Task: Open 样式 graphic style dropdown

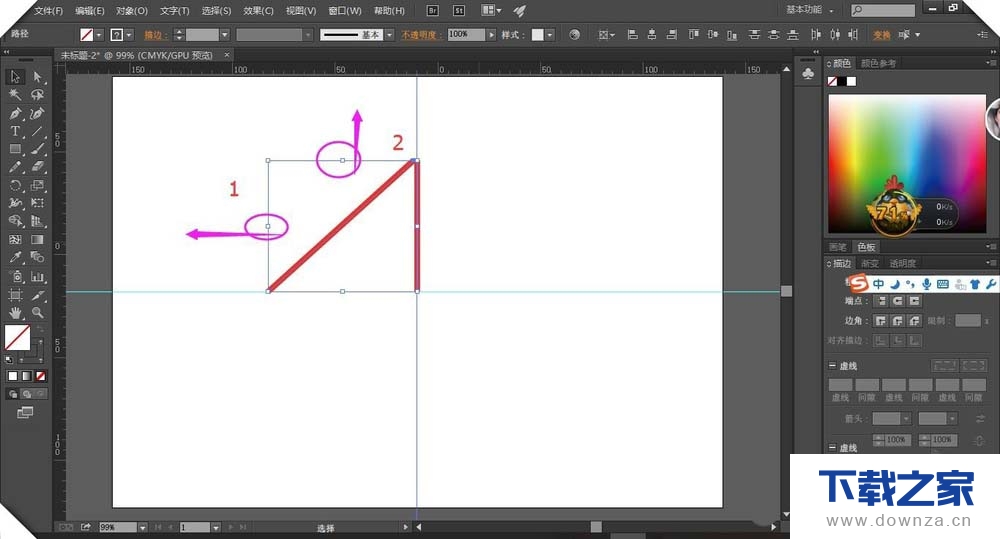Action: coord(550,35)
